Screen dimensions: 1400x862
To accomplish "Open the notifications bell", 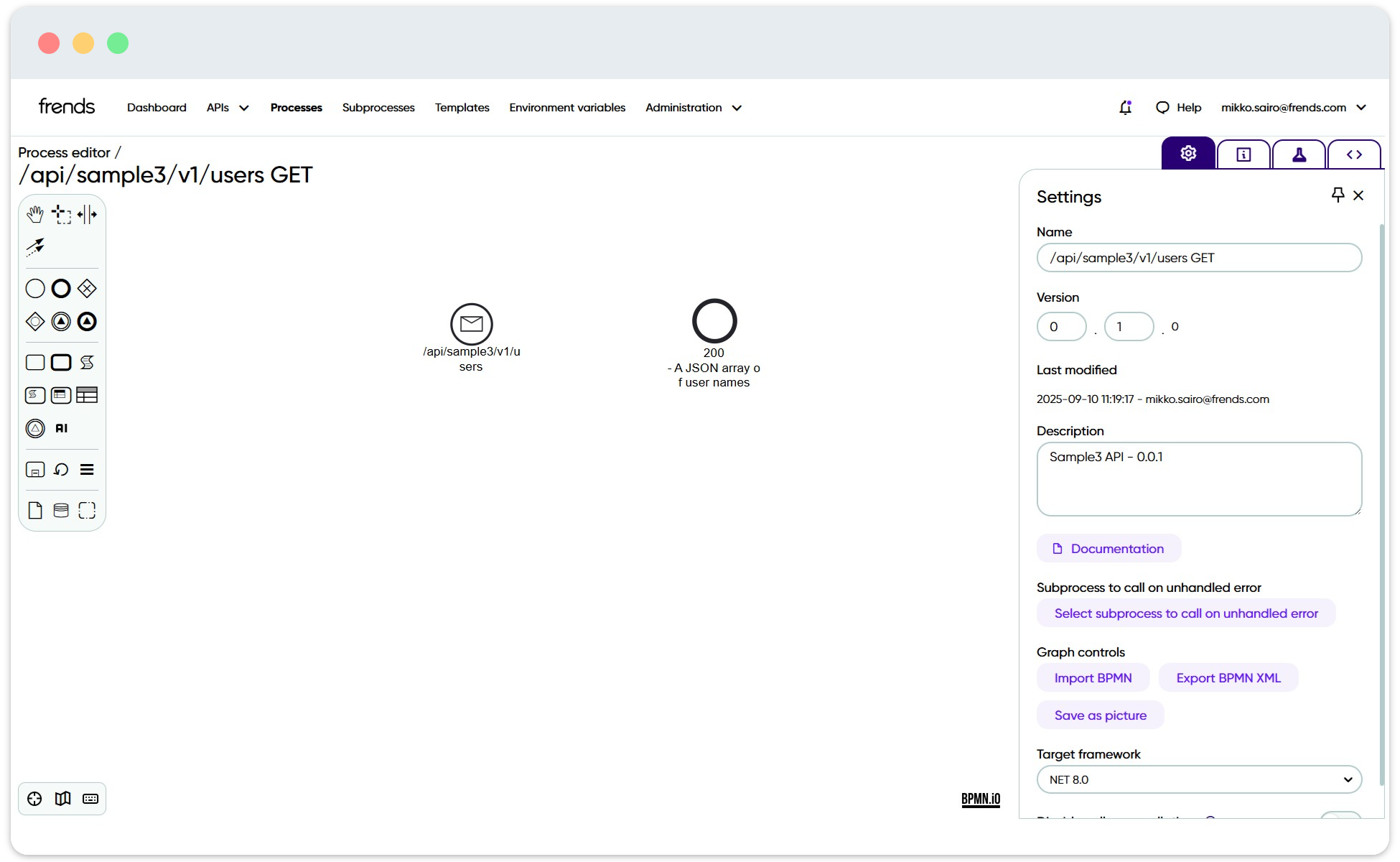I will click(x=1125, y=108).
